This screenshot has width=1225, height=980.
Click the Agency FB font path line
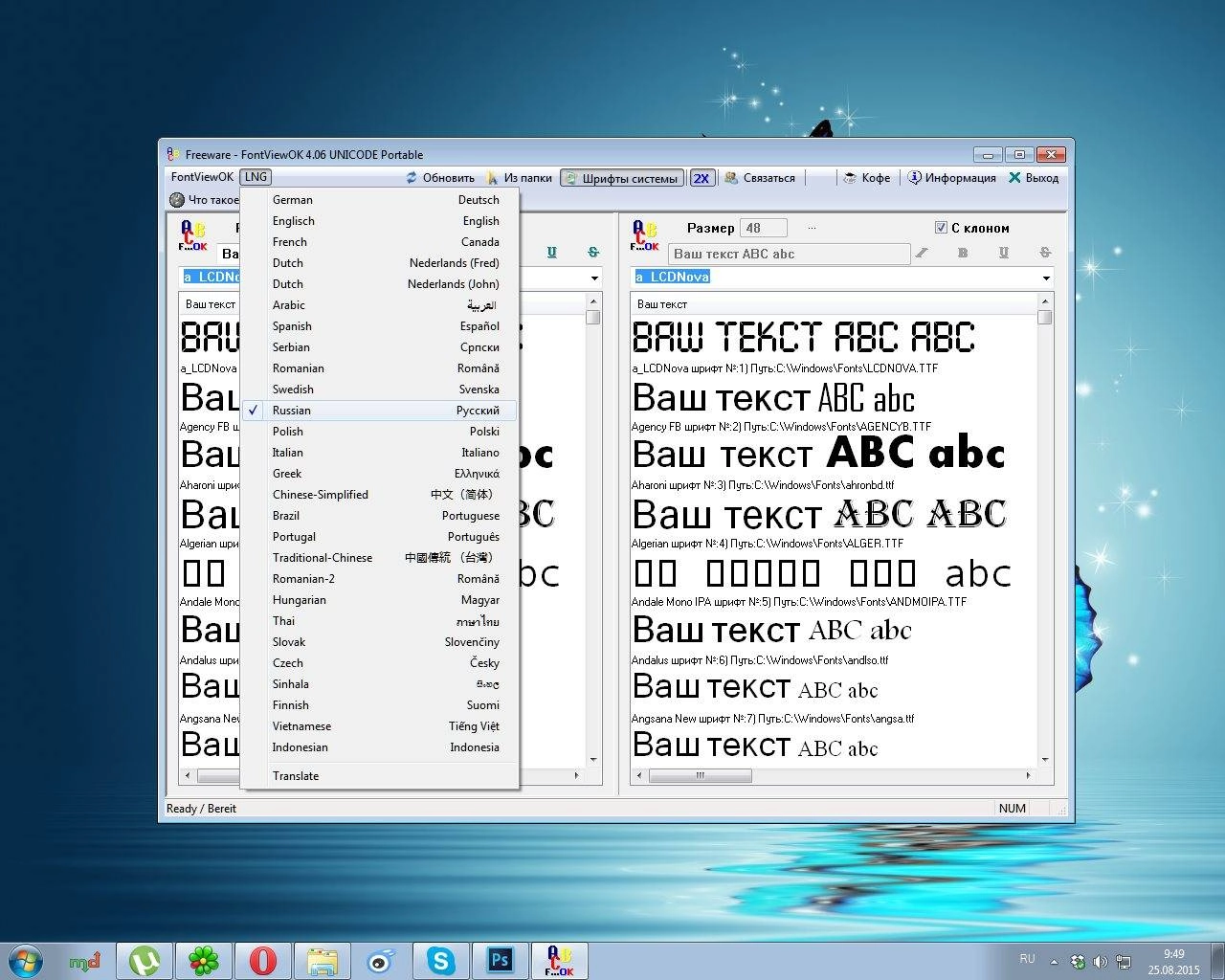[x=782, y=427]
